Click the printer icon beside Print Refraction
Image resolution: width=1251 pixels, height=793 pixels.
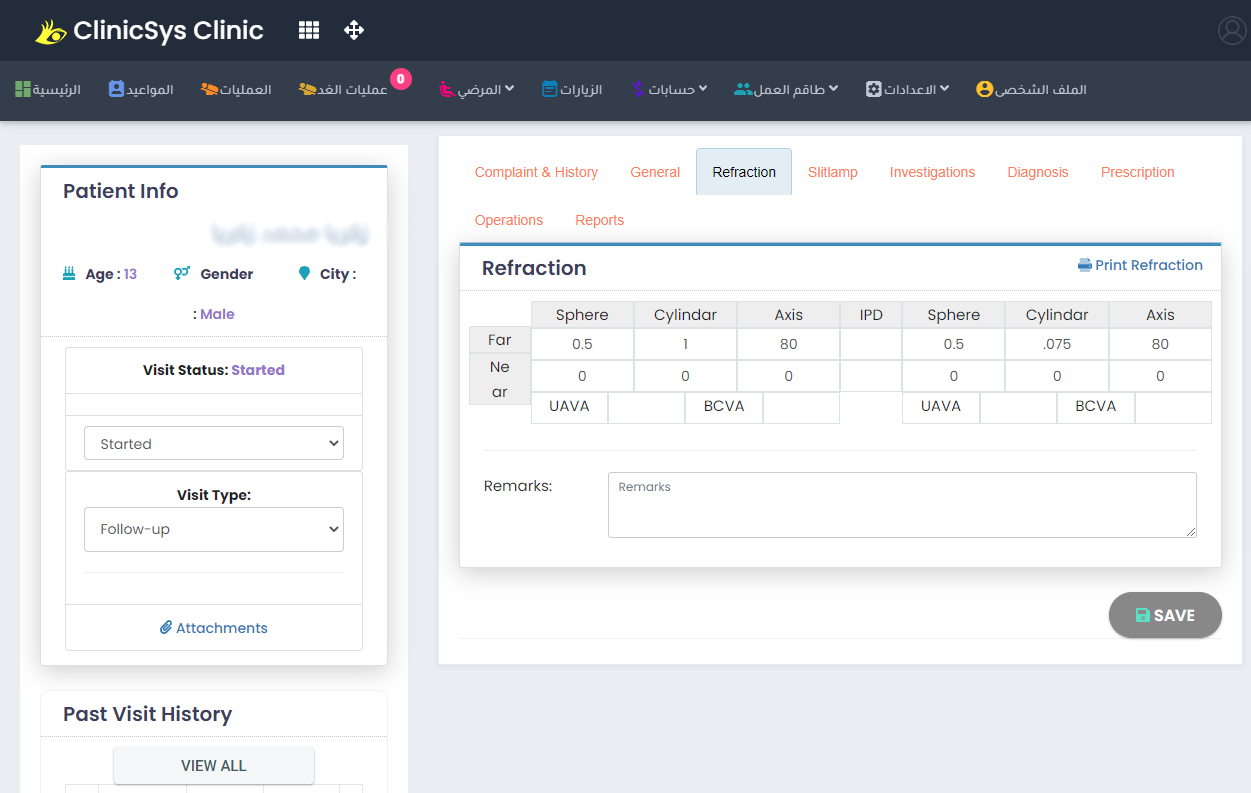[x=1084, y=265]
